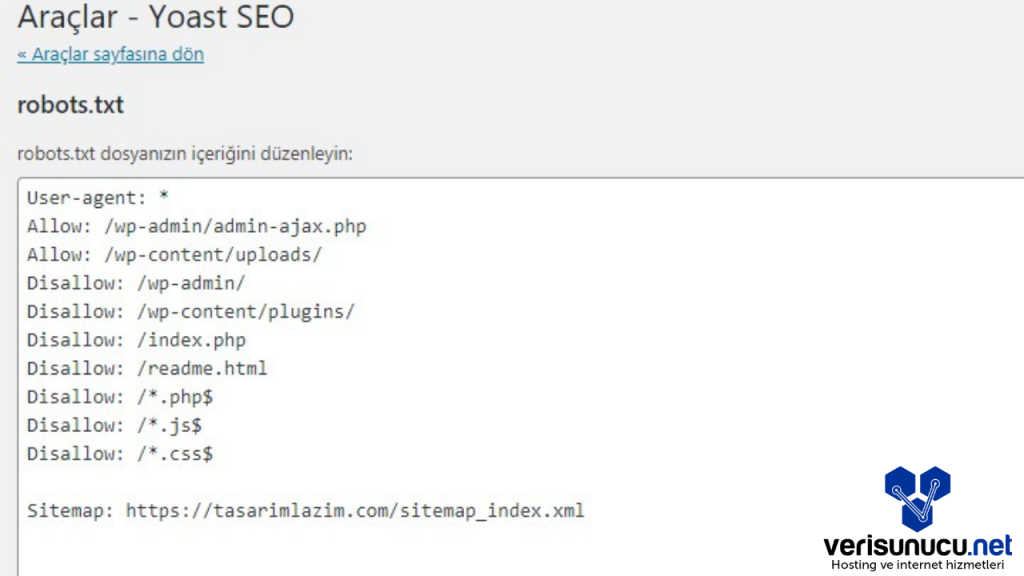Screen dimensions: 1024x576
Task: Click the verisunucu hexagon logo icon
Action: click(x=917, y=497)
